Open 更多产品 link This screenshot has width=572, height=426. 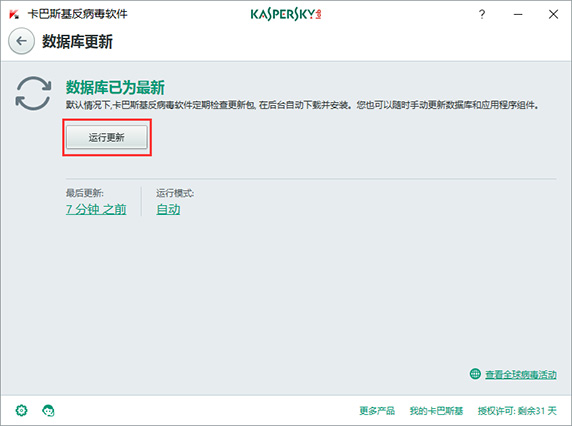377,411
